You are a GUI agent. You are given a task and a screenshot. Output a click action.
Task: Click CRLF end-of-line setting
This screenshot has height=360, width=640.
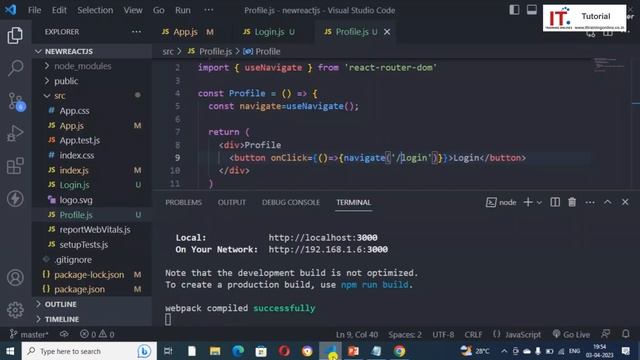point(473,334)
